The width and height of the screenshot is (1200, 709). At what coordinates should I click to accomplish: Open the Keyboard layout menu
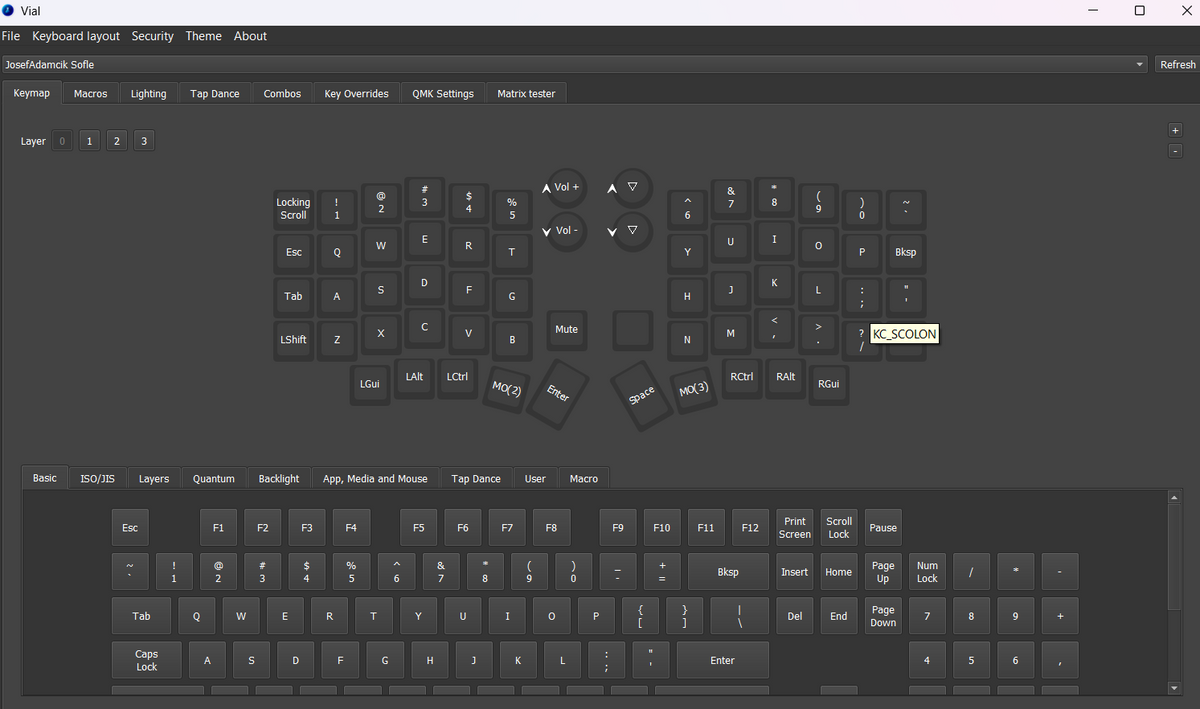76,36
